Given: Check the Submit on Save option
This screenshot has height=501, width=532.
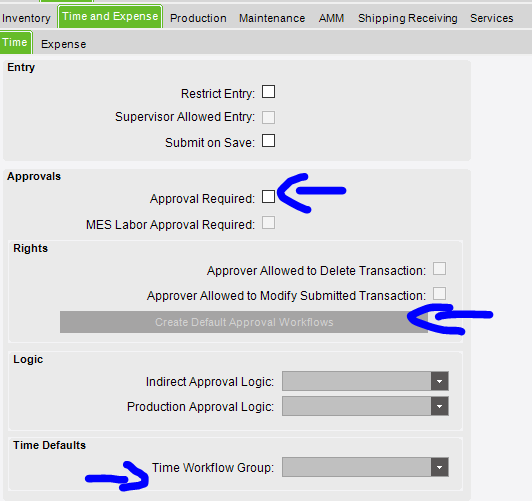Looking at the screenshot, I should click(x=268, y=141).
